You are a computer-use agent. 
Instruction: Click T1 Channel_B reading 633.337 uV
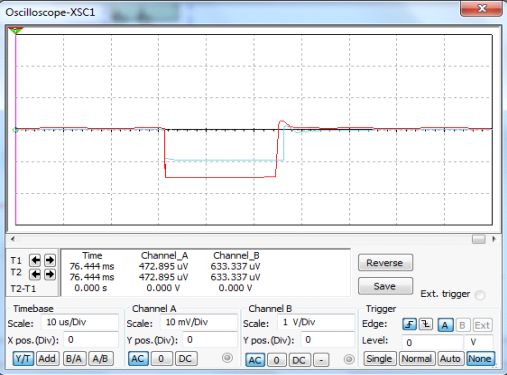click(x=235, y=266)
